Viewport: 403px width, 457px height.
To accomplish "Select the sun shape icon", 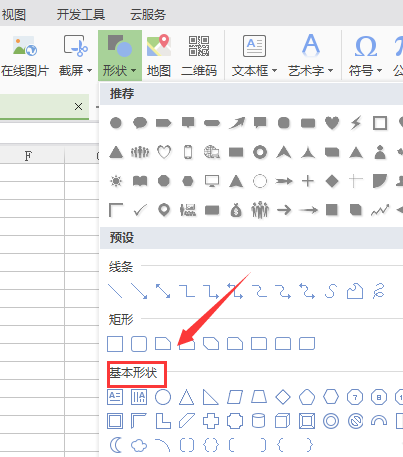I will click(x=116, y=181).
